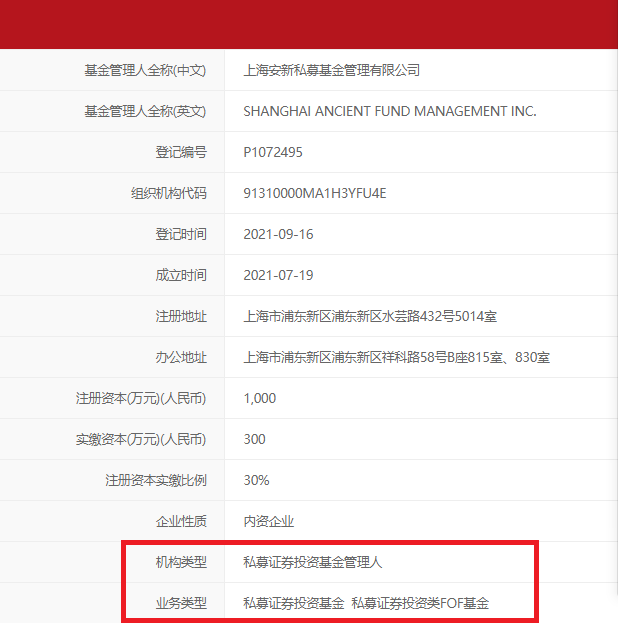Select business type 私募证券投资类FOF基金

[x=420, y=603]
